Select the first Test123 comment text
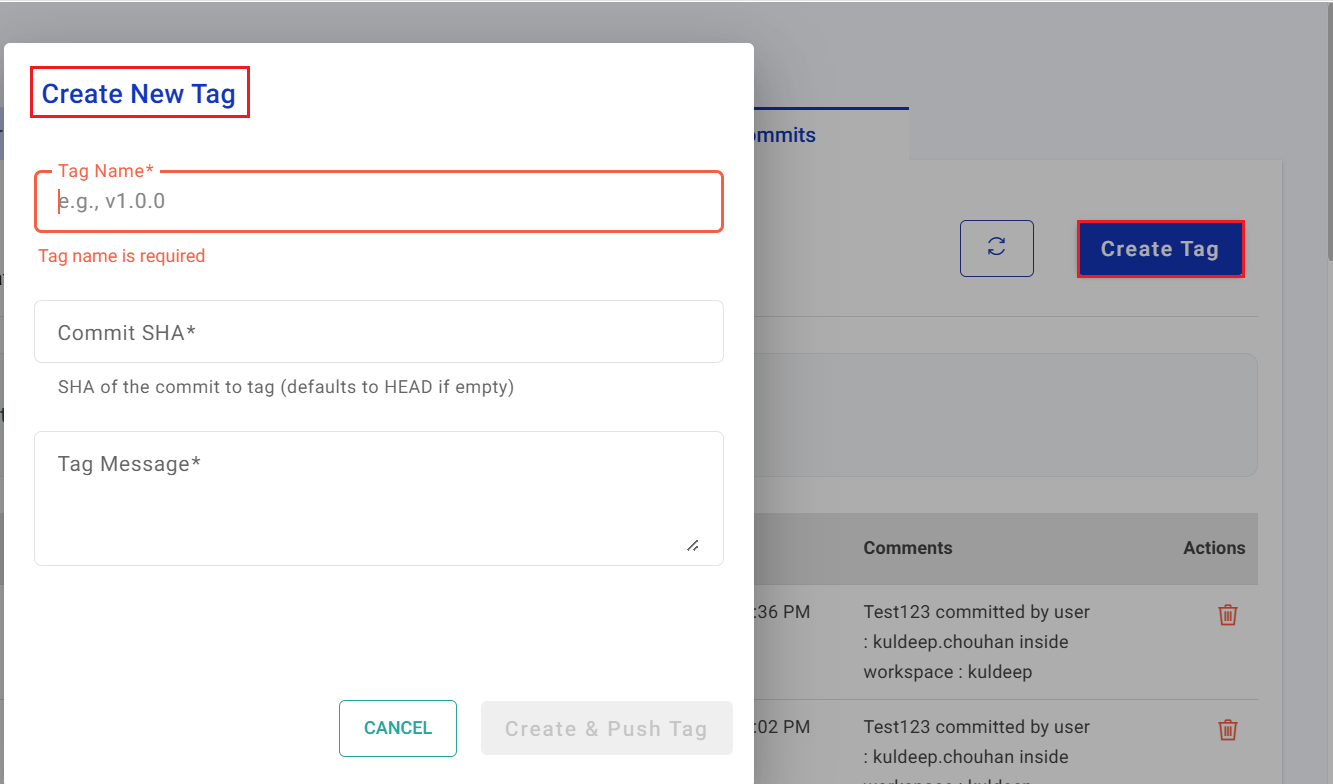1333x784 pixels. tap(975, 641)
